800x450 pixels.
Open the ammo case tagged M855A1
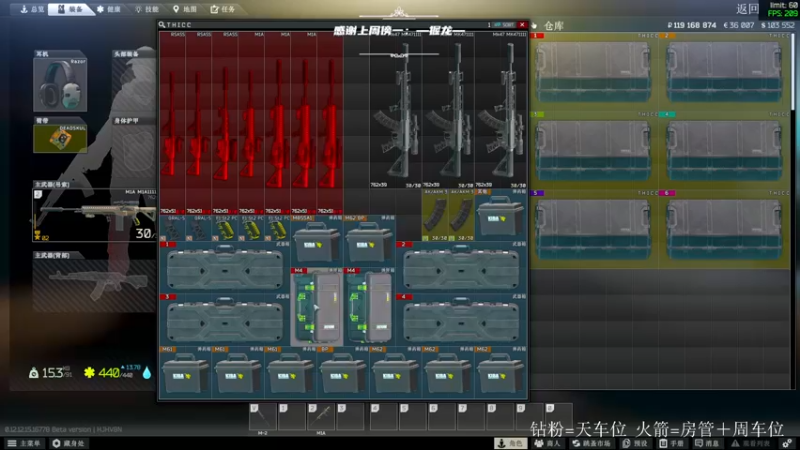point(317,241)
